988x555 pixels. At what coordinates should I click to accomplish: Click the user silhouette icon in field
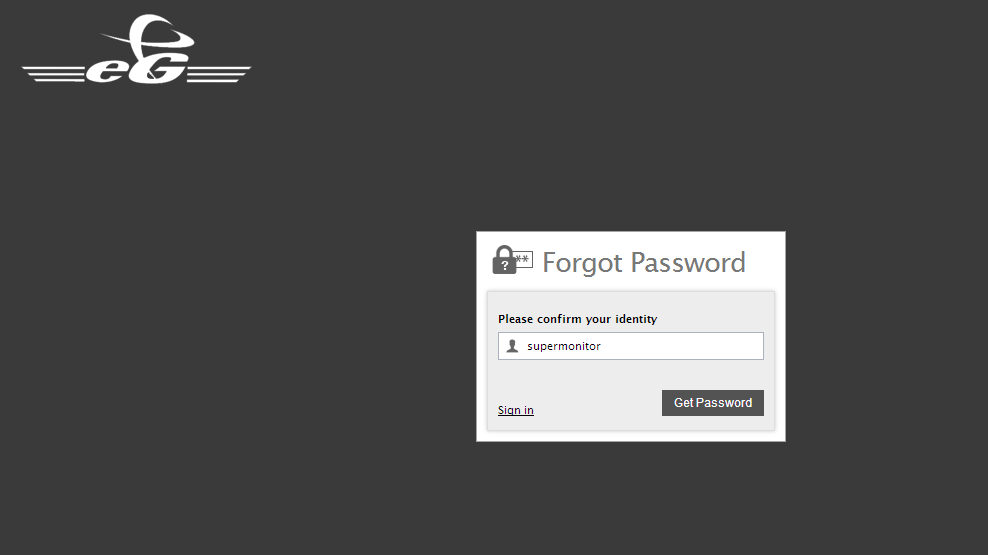[x=512, y=346]
